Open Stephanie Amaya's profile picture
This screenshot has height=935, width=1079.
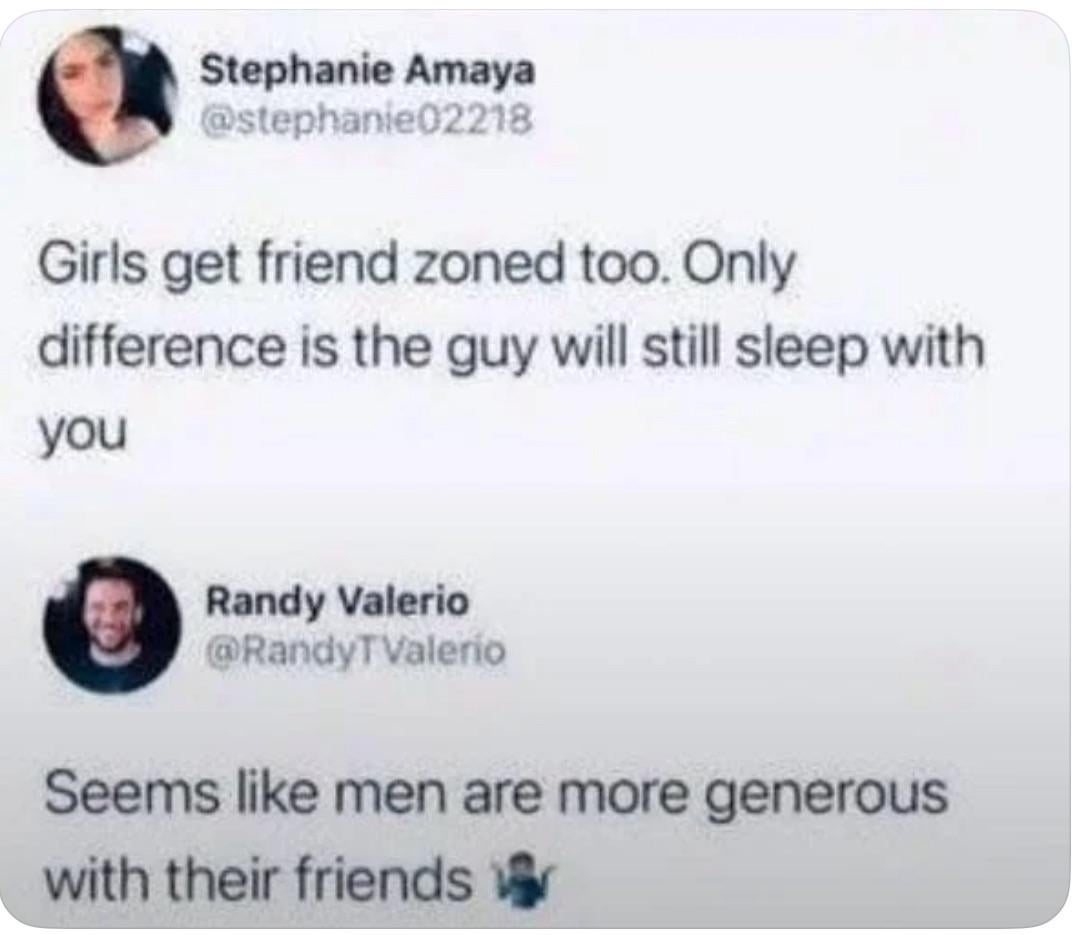[x=107, y=95]
